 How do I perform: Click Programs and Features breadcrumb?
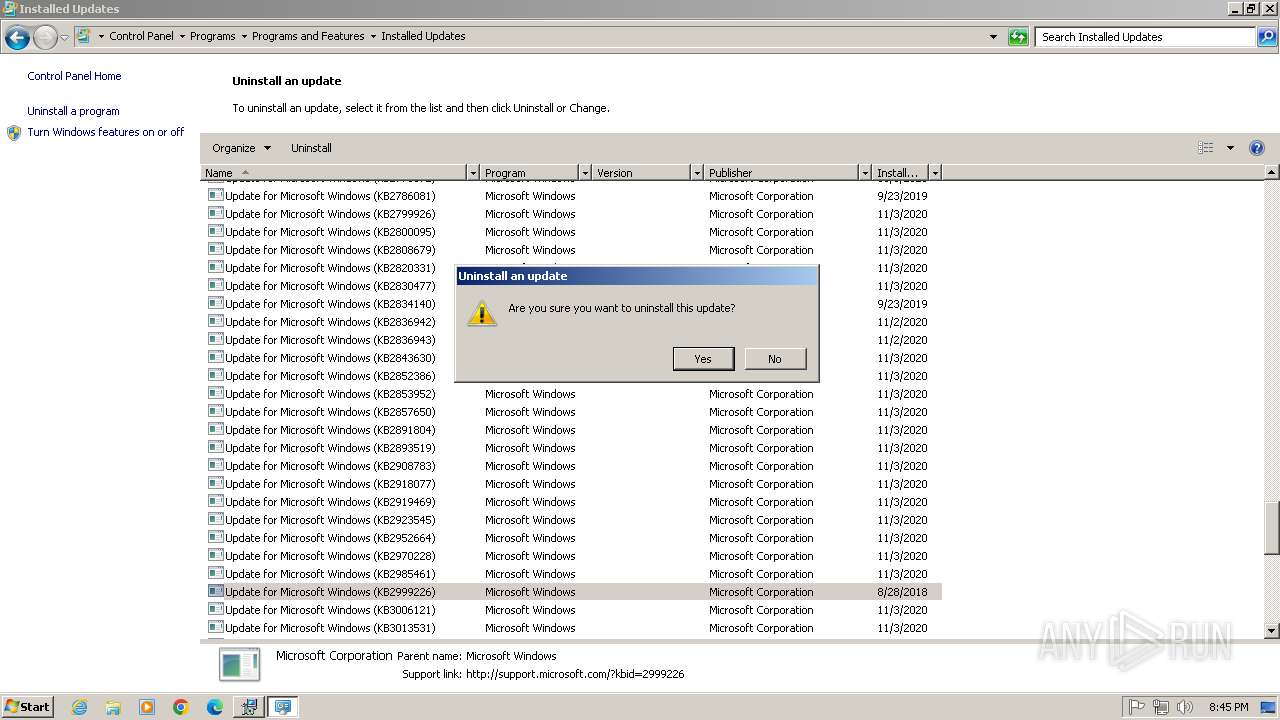click(x=308, y=36)
